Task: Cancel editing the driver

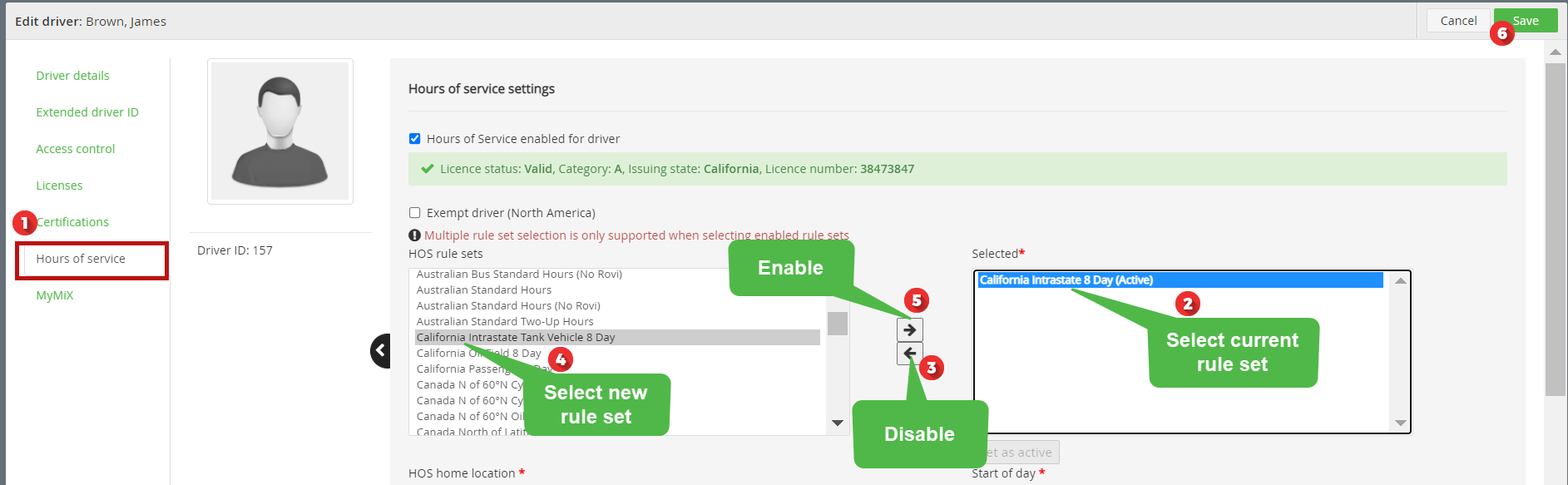Action: [1458, 21]
